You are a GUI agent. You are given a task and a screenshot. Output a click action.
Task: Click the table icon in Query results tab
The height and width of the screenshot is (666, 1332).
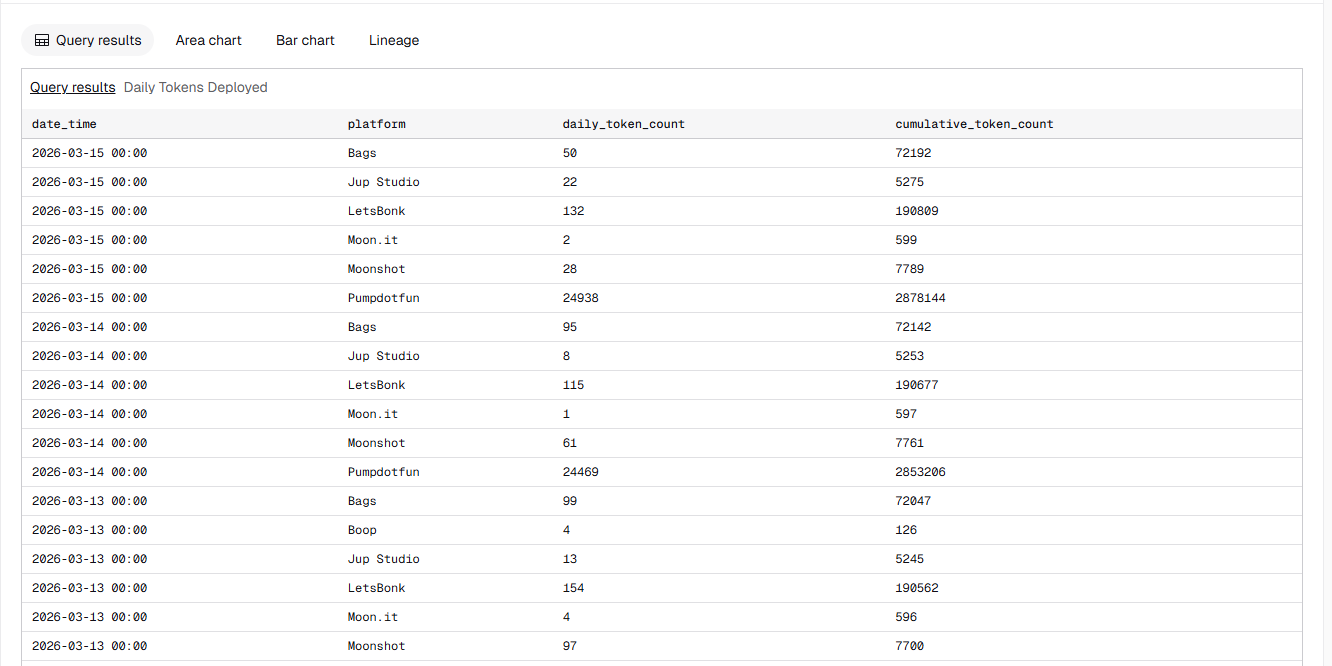point(42,41)
